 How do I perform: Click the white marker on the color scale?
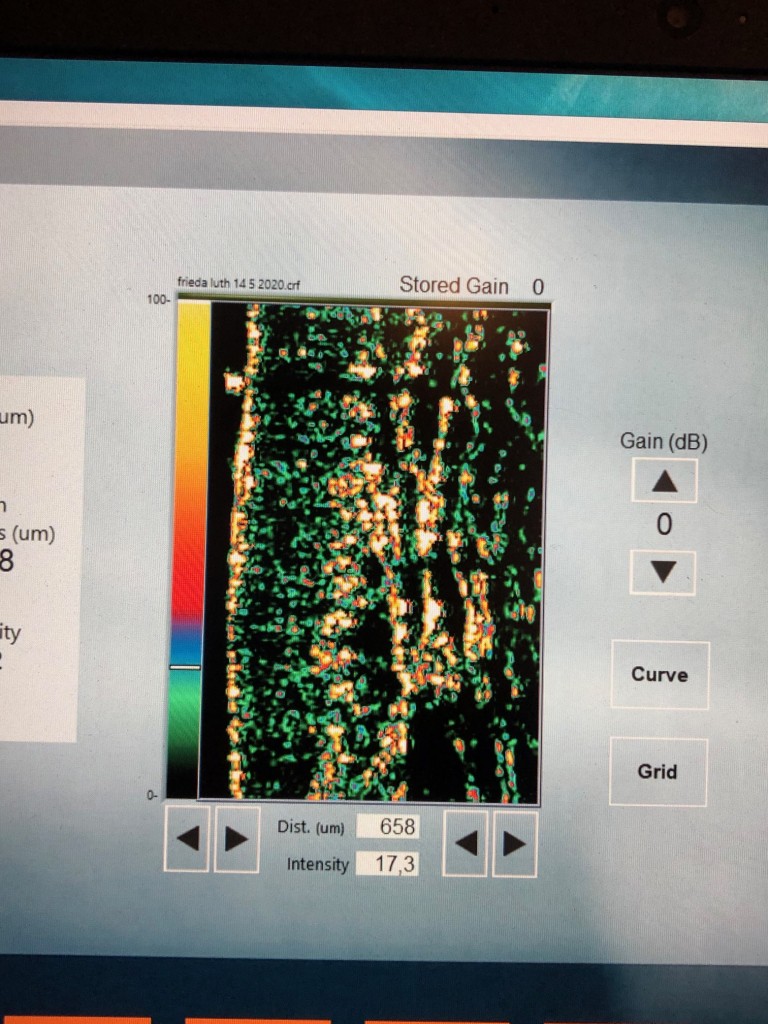(185, 666)
